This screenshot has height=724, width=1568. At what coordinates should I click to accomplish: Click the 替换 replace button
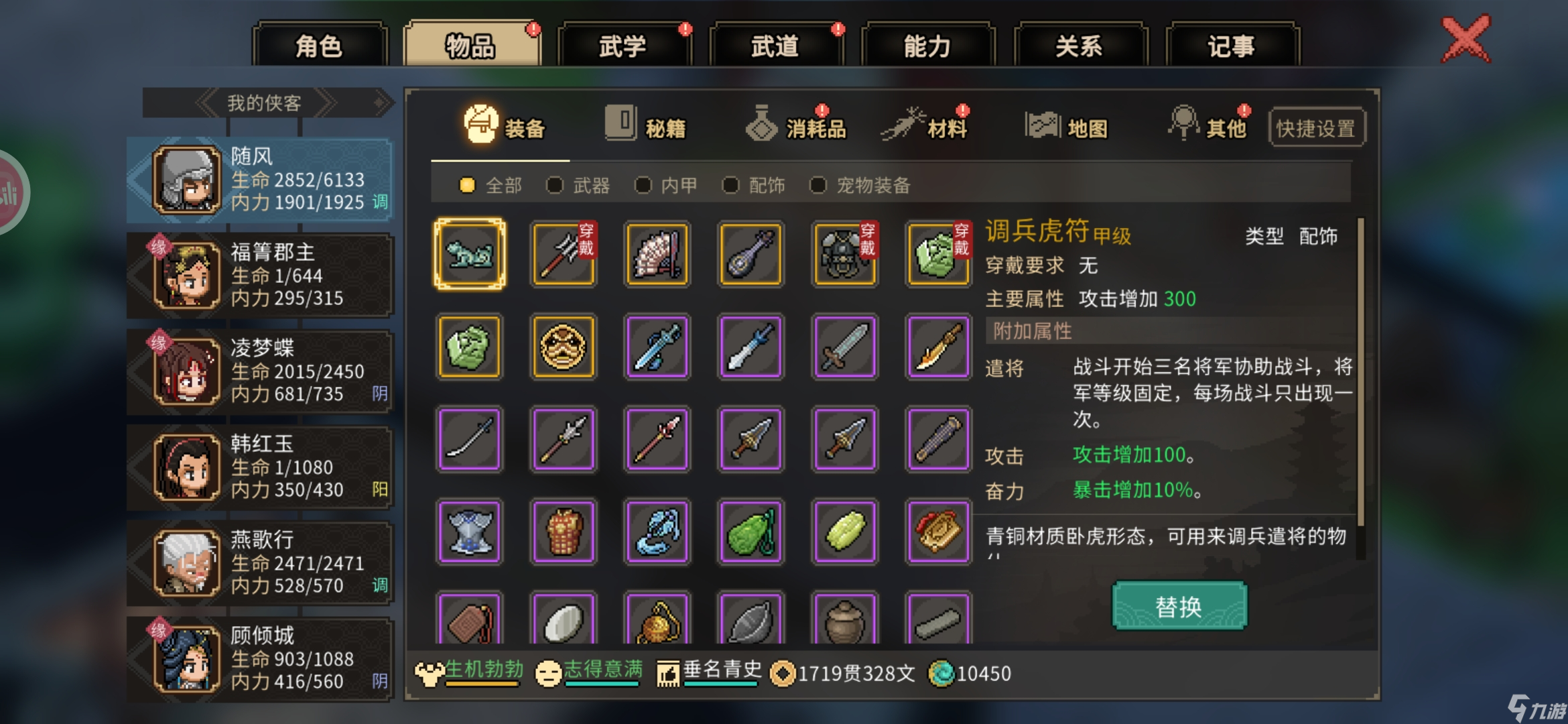coord(1179,606)
